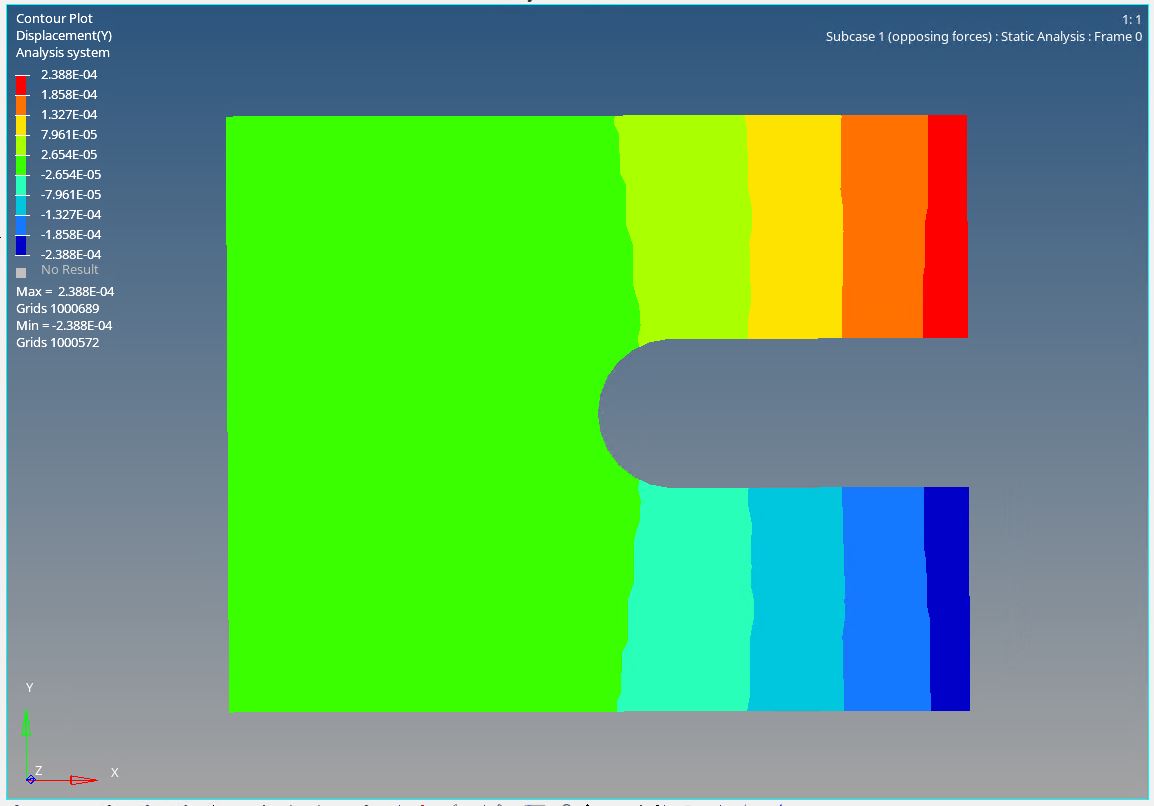Click the legend minimum value -2.388E-04
Image resolution: width=1154 pixels, height=806 pixels.
(x=71, y=255)
